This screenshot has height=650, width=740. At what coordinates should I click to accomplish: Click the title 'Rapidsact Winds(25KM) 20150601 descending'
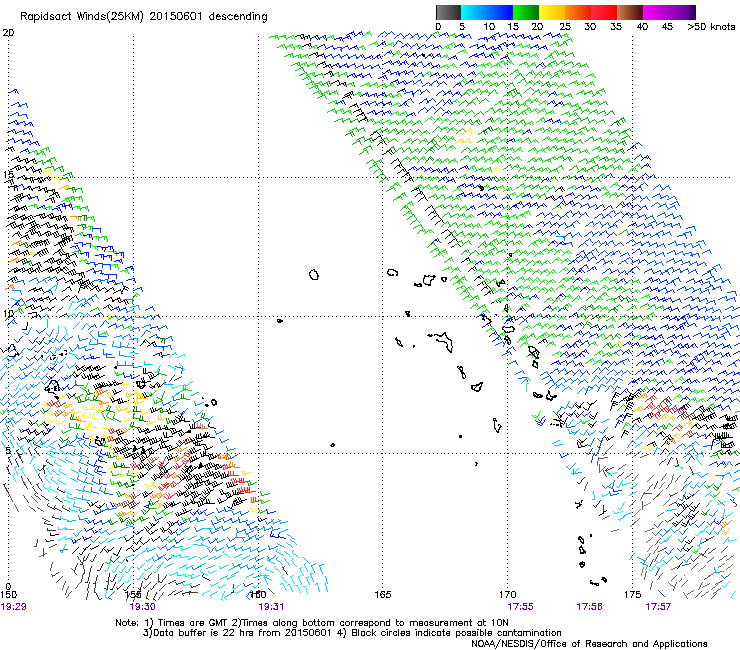(x=144, y=17)
